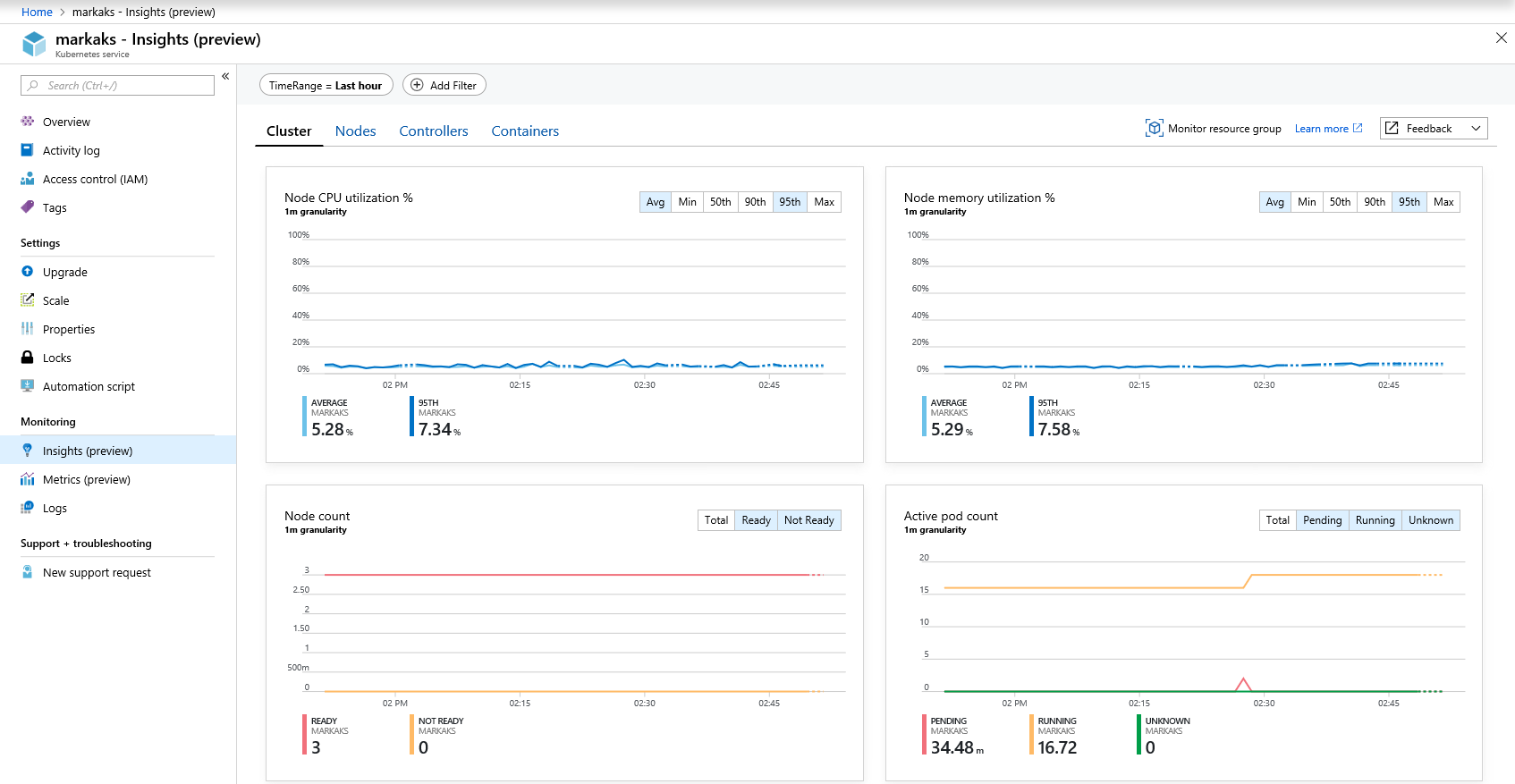Toggle 90th on Node CPU utilization chart
The image size is (1515, 784).
point(755,202)
